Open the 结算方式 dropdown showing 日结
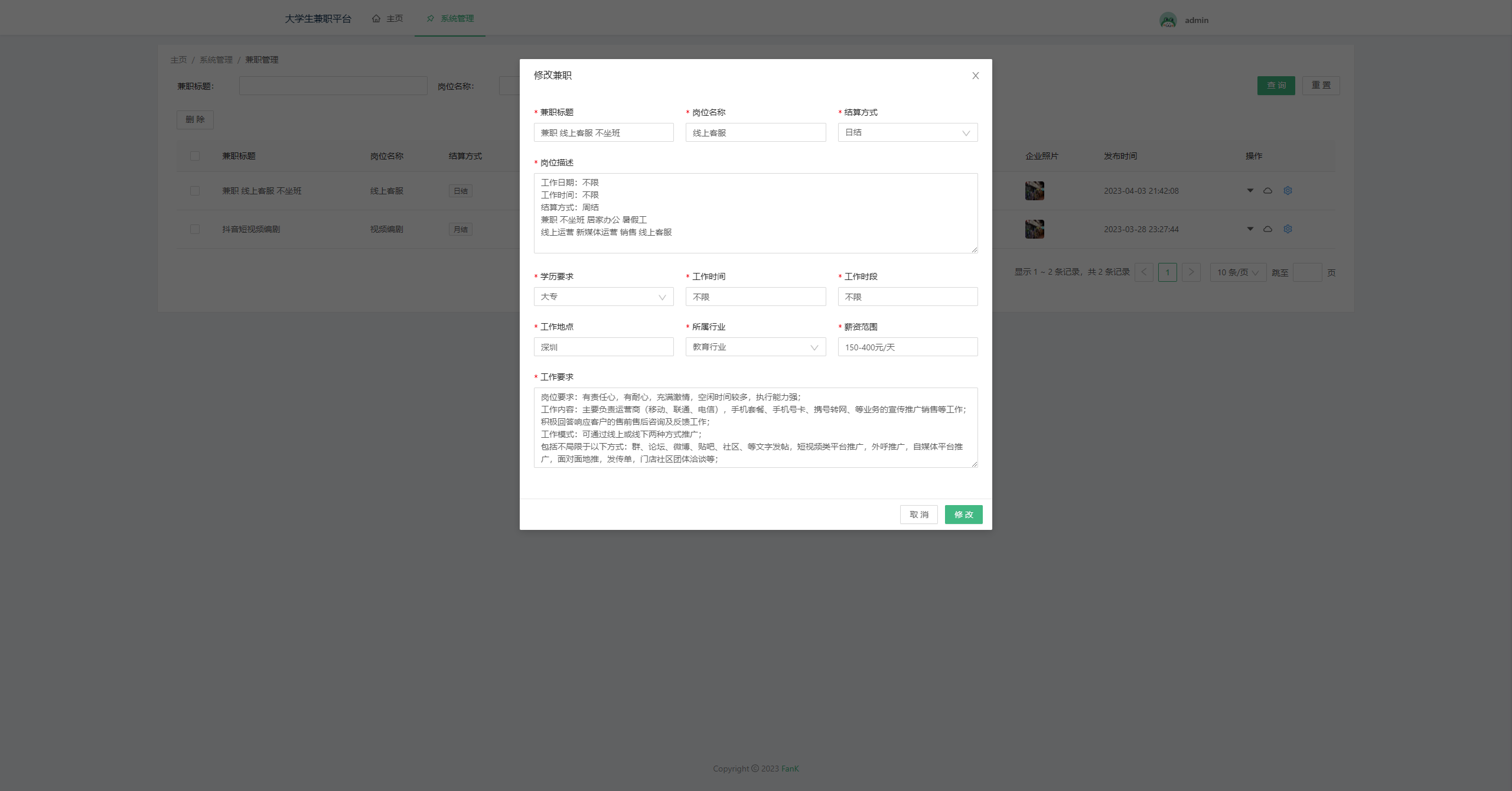The width and height of the screenshot is (1512, 791). pos(907,132)
